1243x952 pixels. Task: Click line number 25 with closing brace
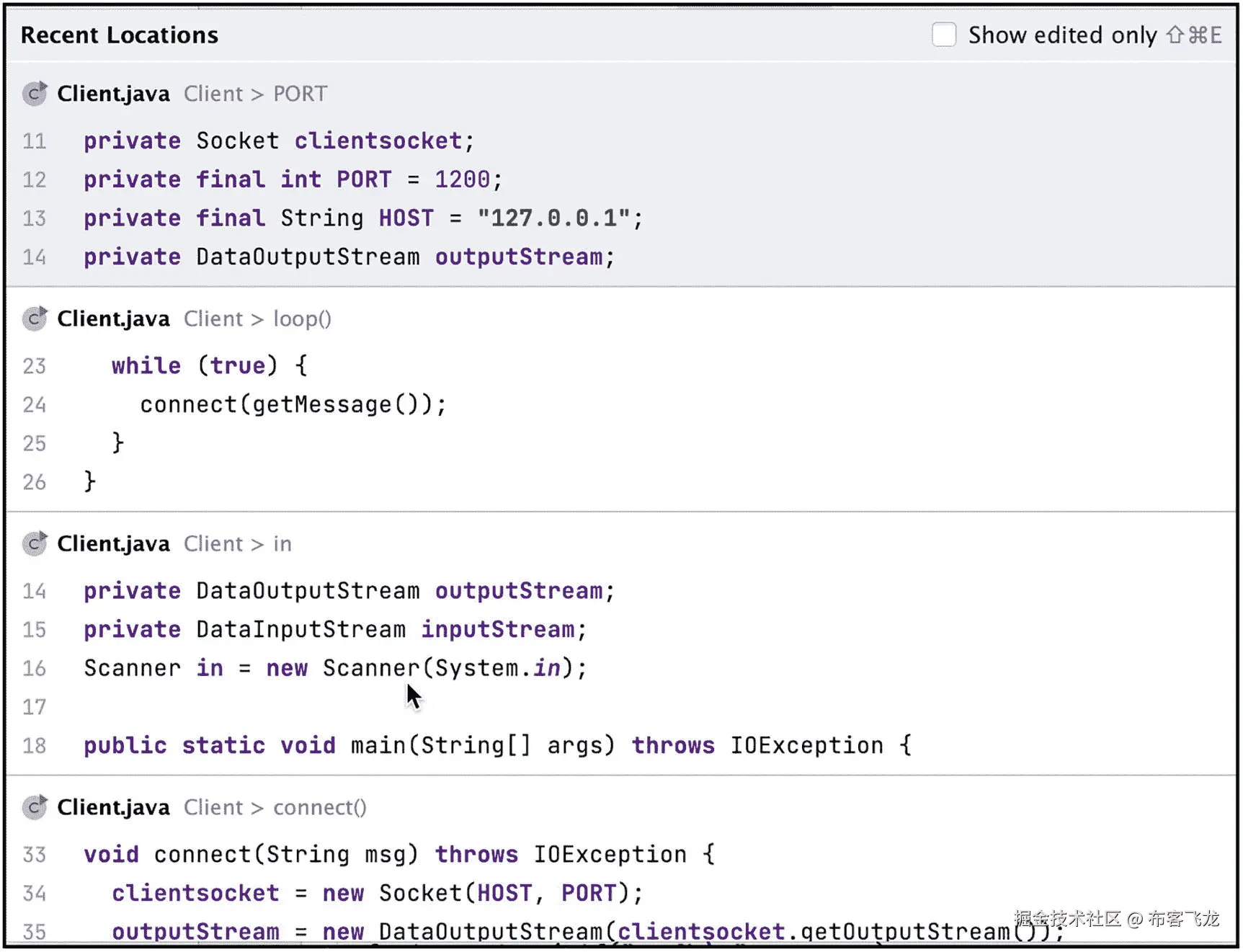pos(34,443)
